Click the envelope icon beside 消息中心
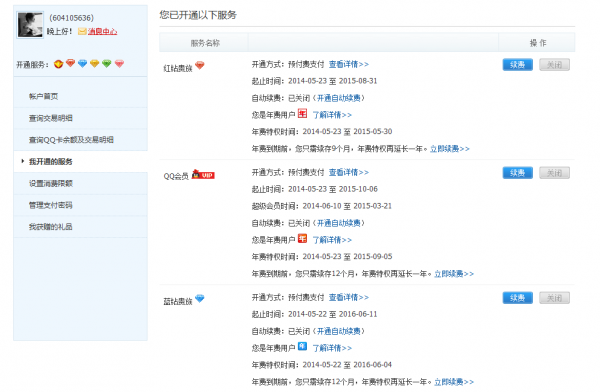The image size is (600, 392). [82, 31]
